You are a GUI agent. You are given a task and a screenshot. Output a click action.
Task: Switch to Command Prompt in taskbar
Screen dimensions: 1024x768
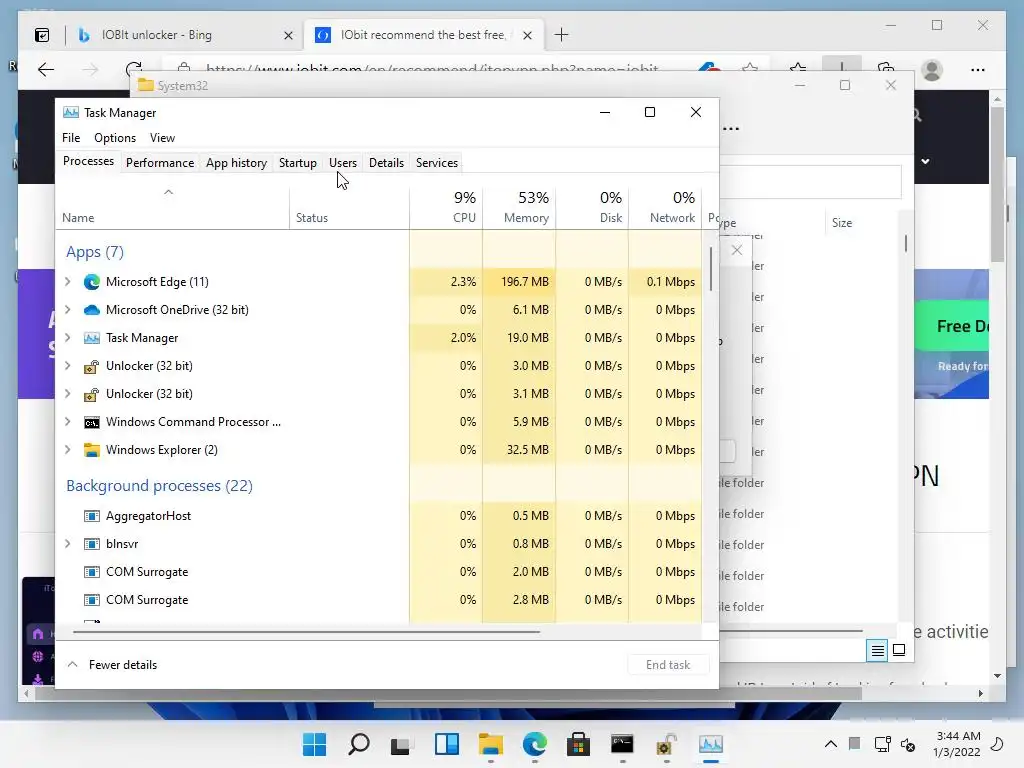coord(622,744)
